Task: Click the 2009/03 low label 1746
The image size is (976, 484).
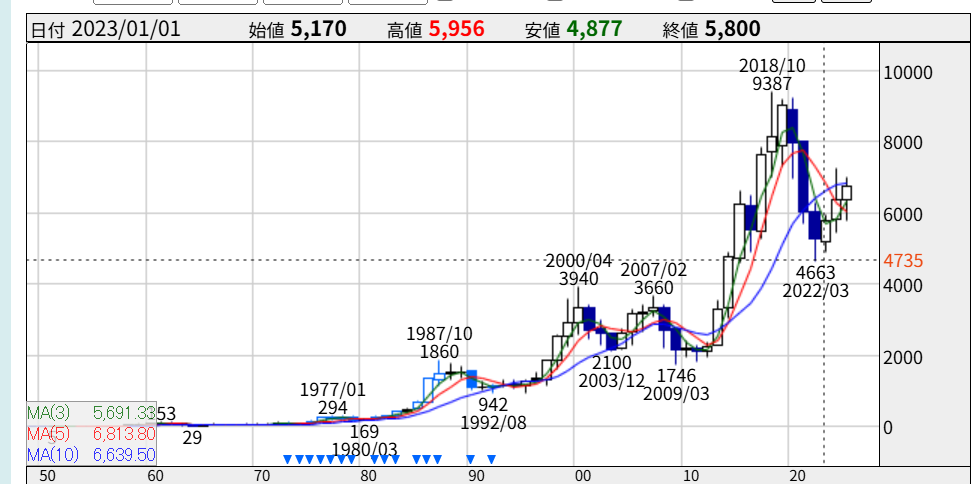Action: coord(676,375)
